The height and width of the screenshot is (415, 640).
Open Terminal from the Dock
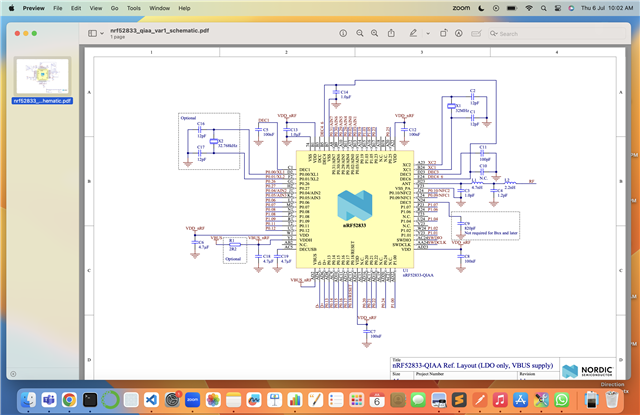point(90,400)
